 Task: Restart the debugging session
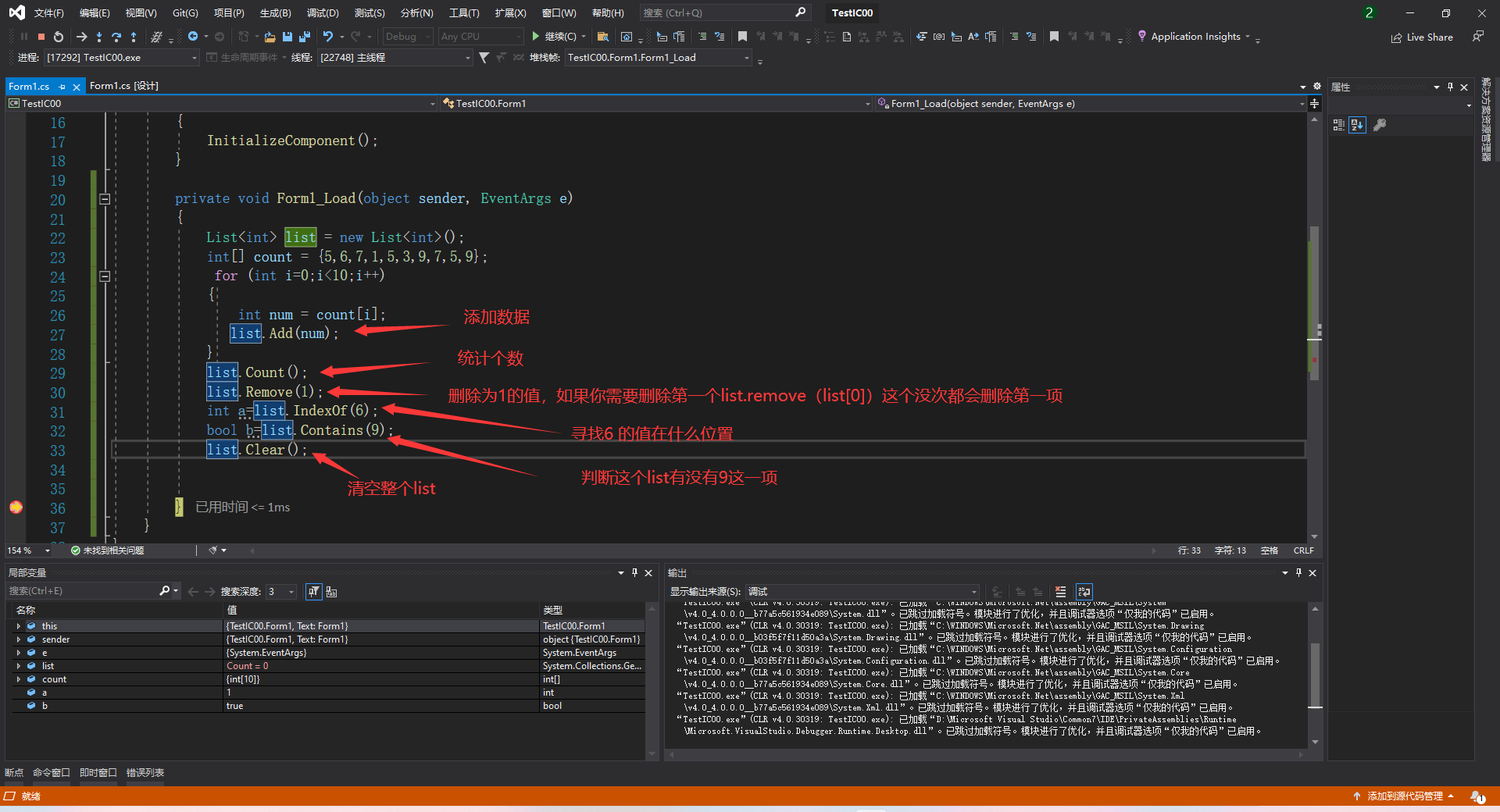pyautogui.click(x=59, y=37)
